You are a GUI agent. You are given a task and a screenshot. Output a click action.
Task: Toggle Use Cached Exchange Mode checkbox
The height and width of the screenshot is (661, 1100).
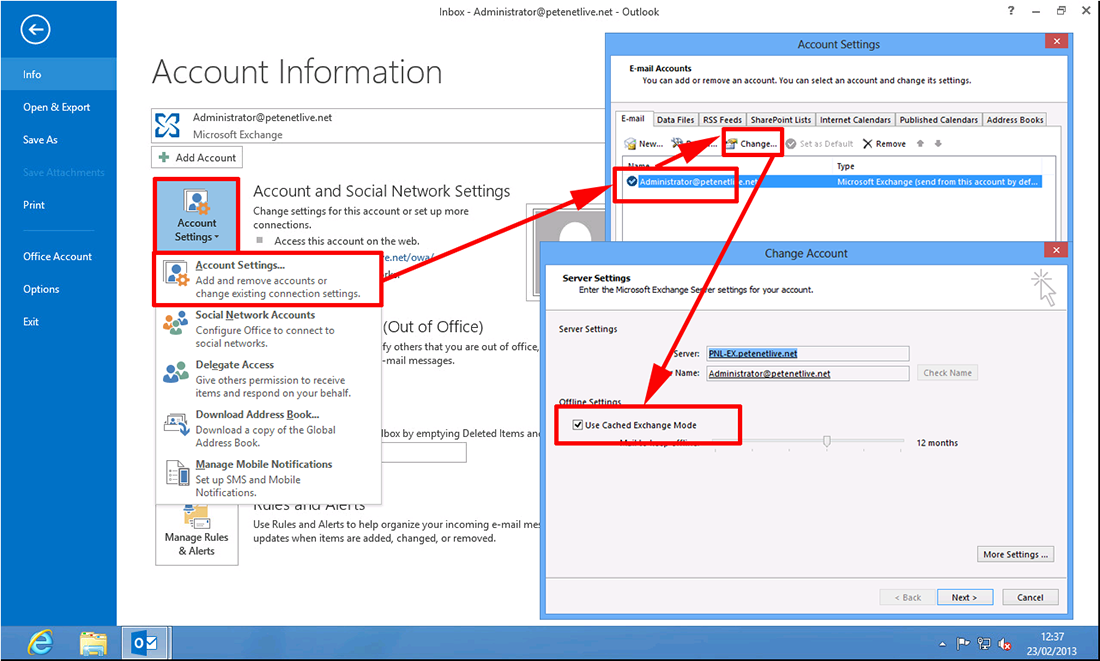click(577, 425)
